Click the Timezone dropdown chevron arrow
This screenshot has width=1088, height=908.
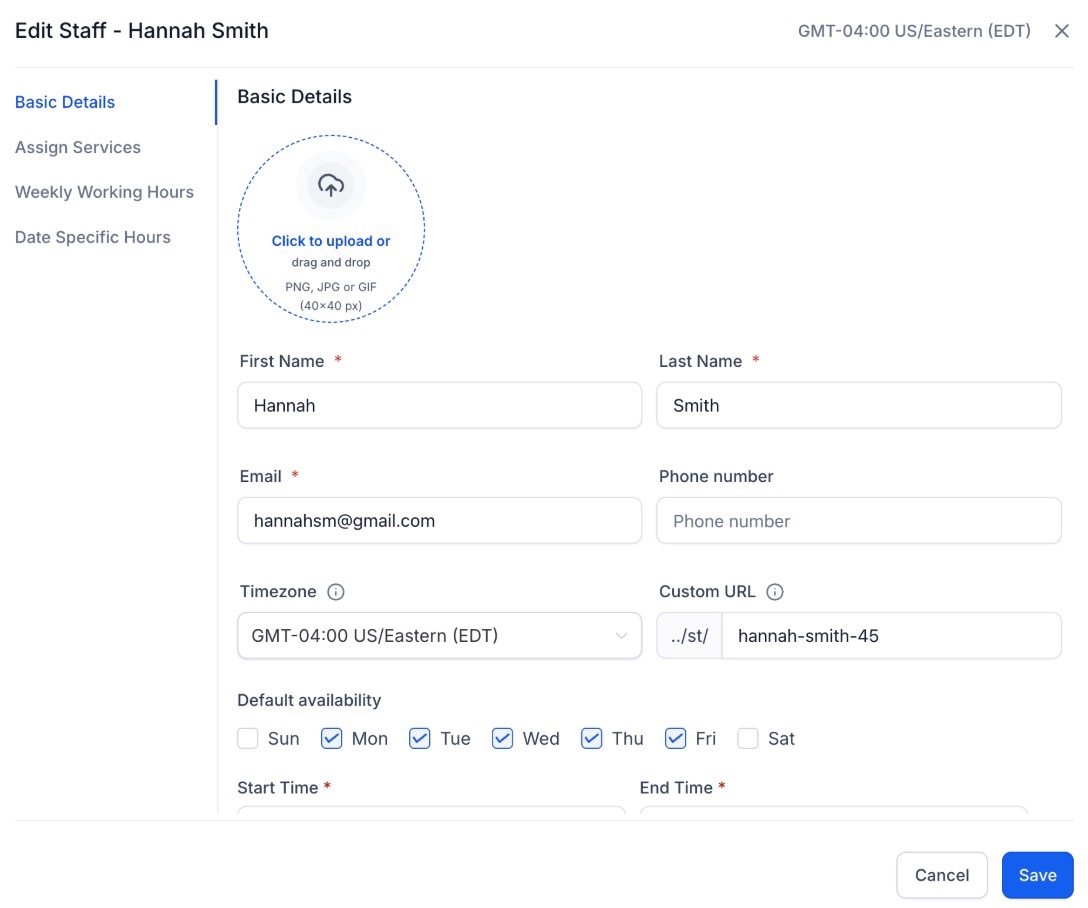coord(622,636)
